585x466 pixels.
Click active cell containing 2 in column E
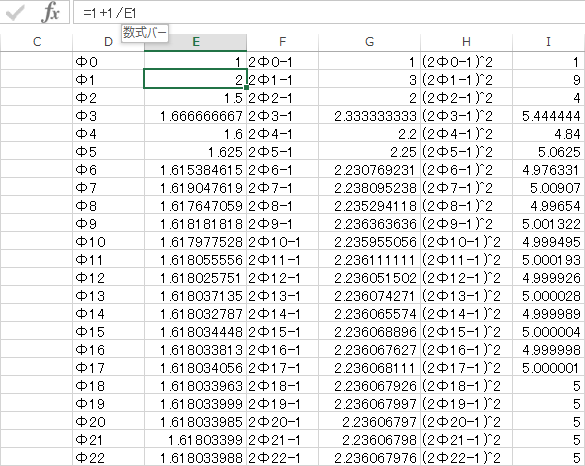tap(195, 79)
